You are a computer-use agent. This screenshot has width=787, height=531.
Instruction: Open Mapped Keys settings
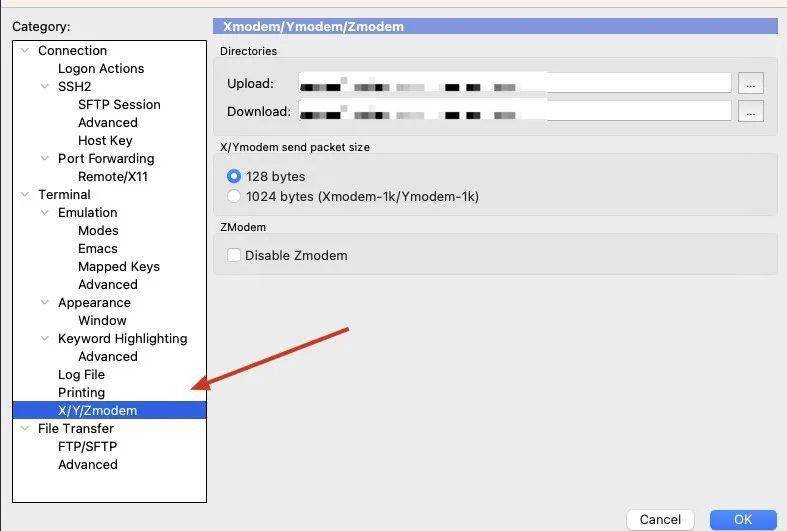118,267
